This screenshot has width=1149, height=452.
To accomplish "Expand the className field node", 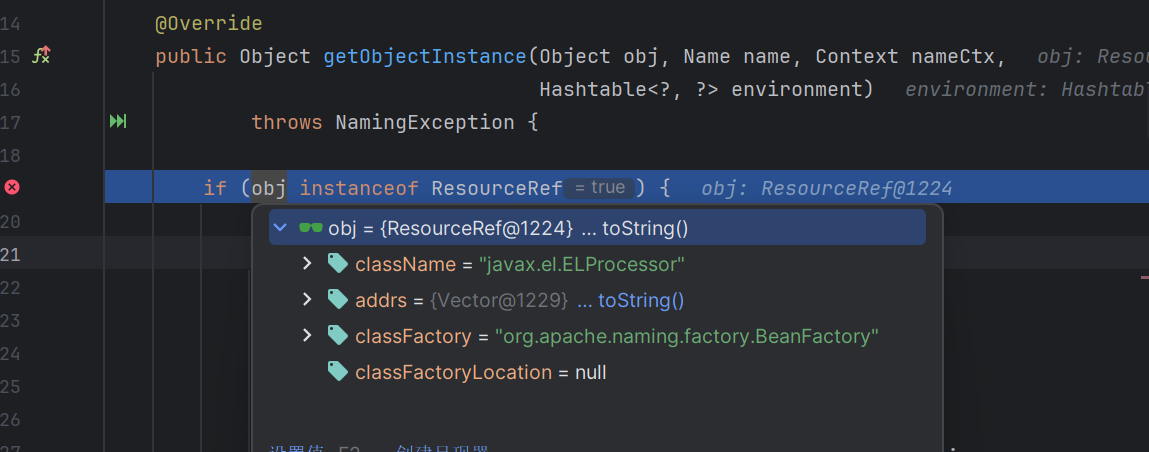I will click(x=308, y=264).
